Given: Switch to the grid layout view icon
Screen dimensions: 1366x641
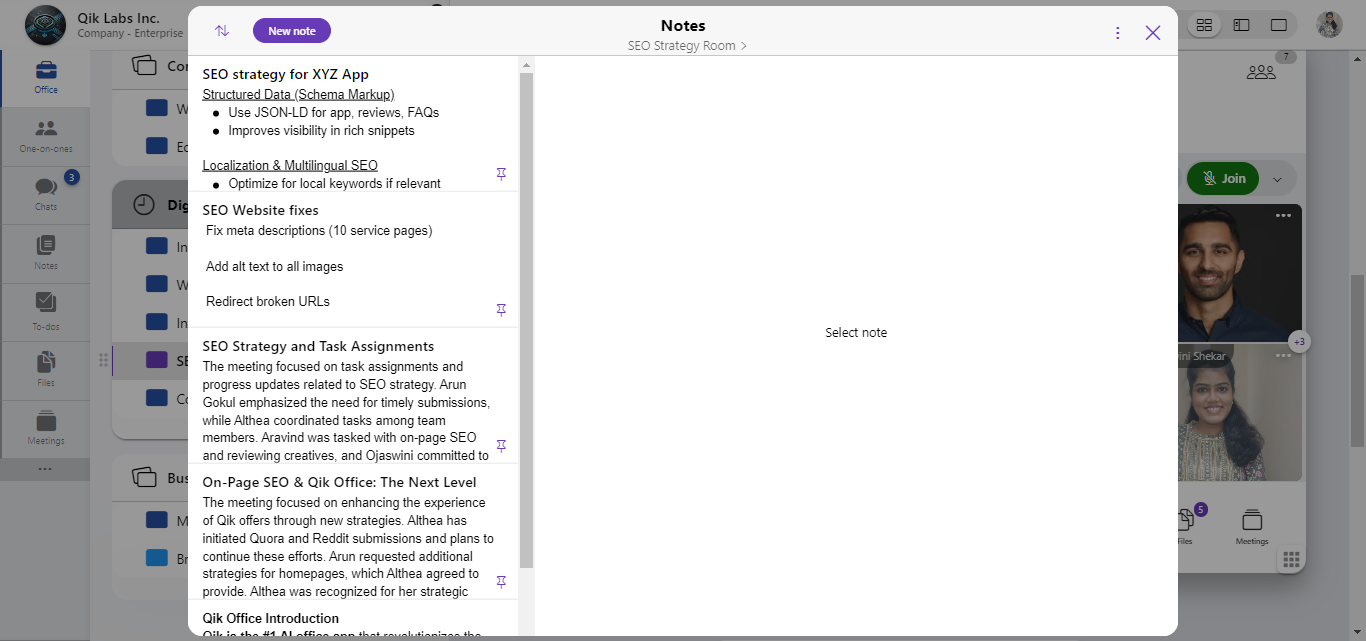Looking at the screenshot, I should click(1205, 25).
